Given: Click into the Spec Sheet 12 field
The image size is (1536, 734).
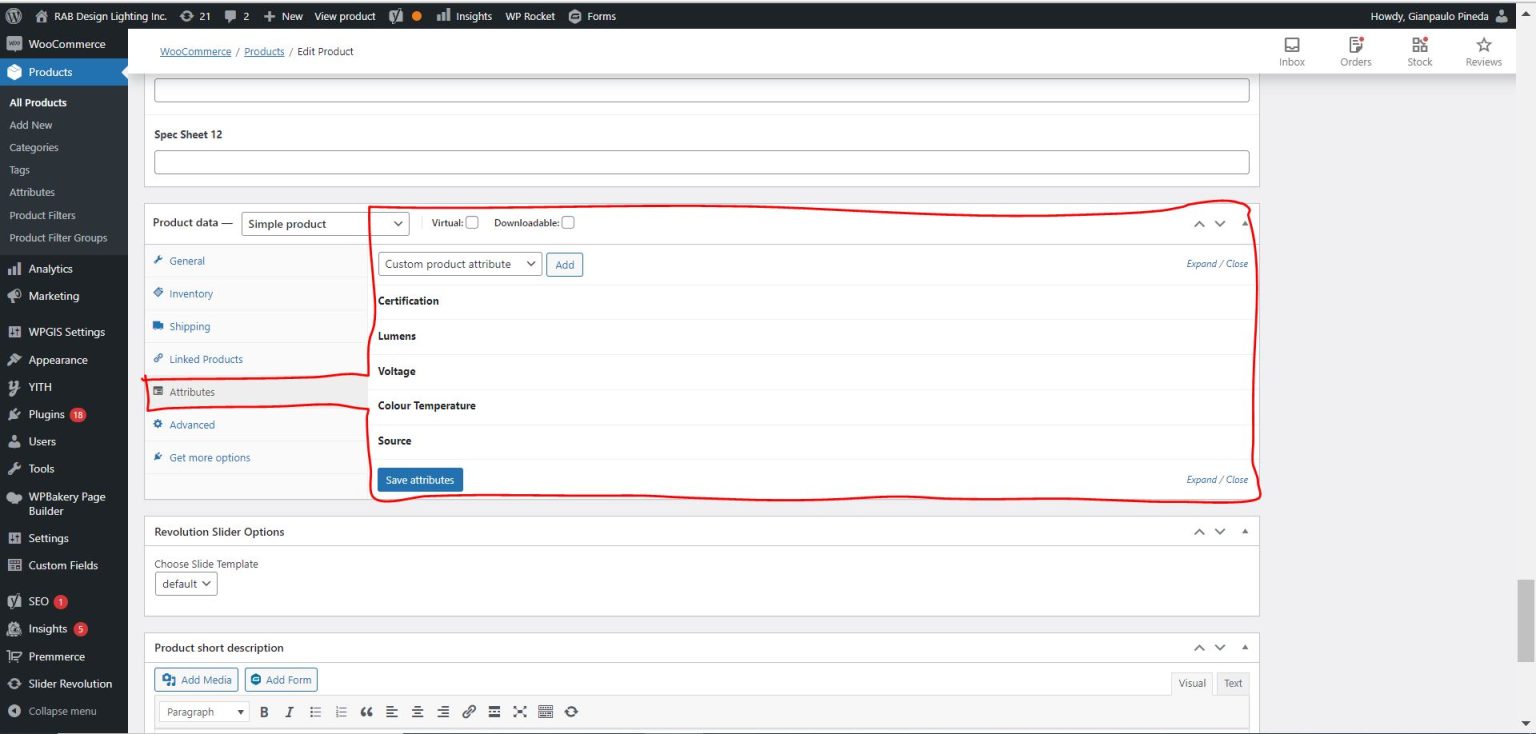Looking at the screenshot, I should pos(701,162).
